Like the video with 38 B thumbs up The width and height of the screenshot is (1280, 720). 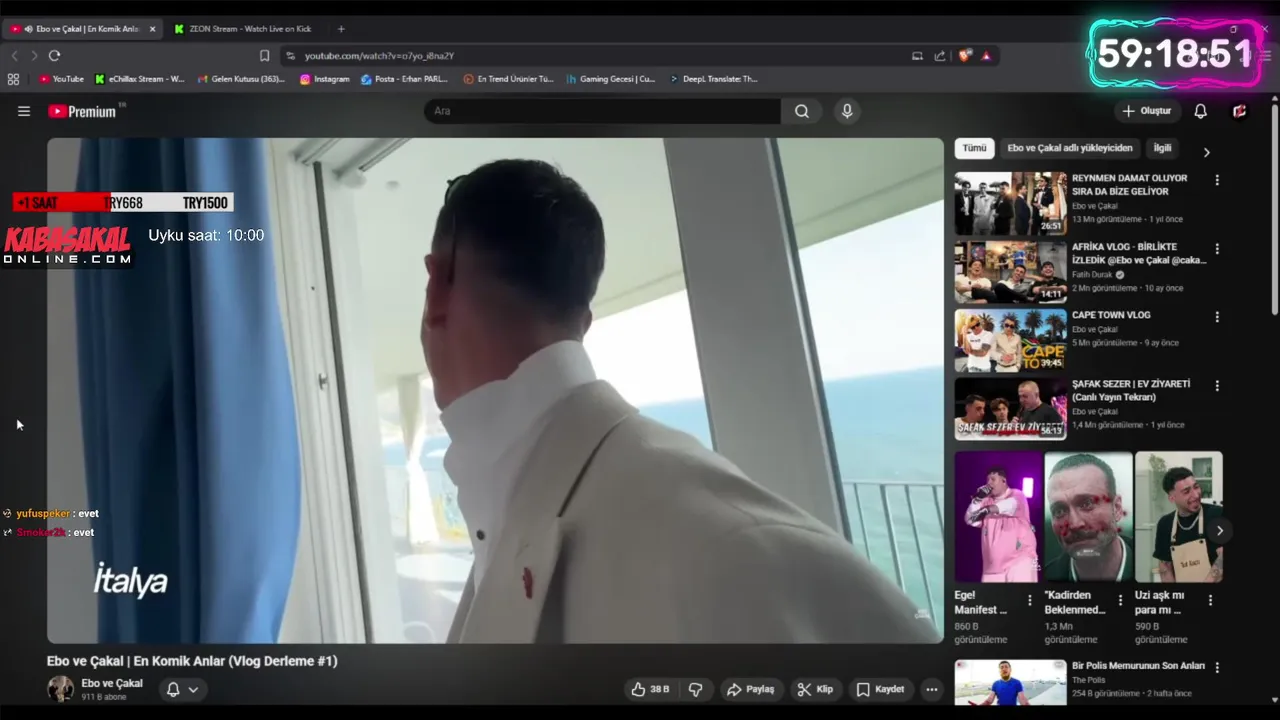pyautogui.click(x=649, y=689)
